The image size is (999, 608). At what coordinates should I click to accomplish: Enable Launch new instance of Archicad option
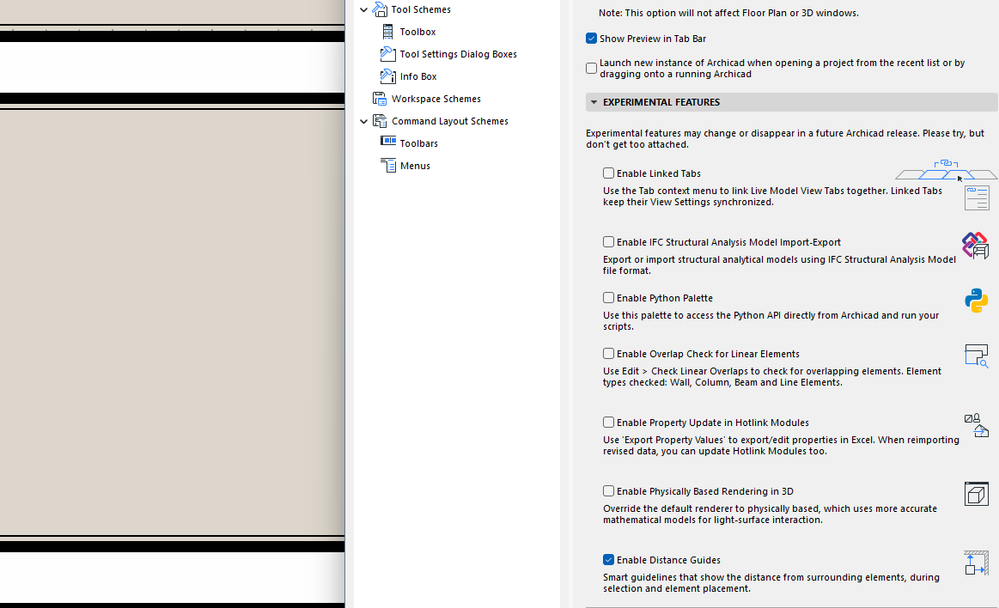[x=591, y=68]
